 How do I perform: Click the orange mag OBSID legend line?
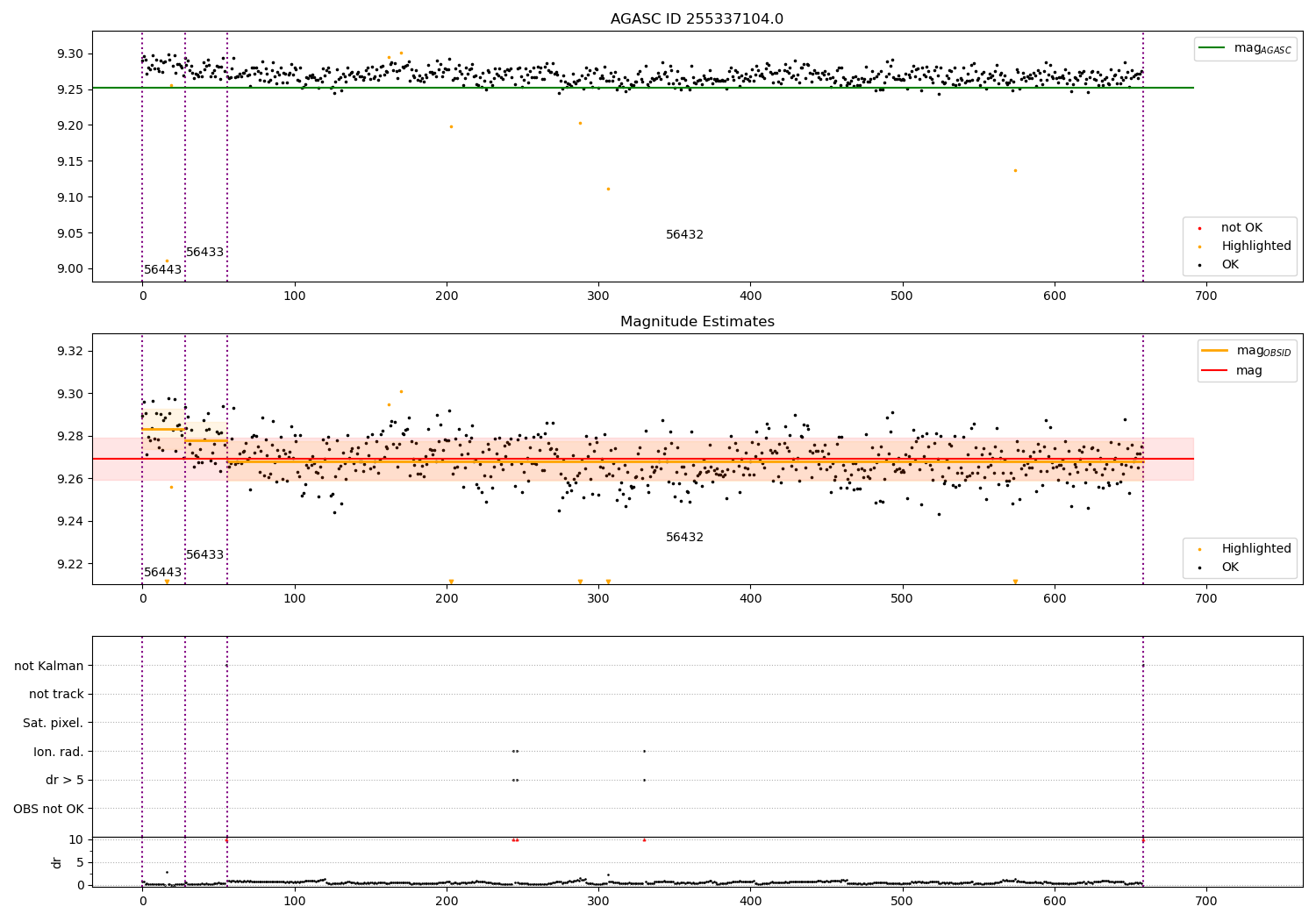point(1215,351)
